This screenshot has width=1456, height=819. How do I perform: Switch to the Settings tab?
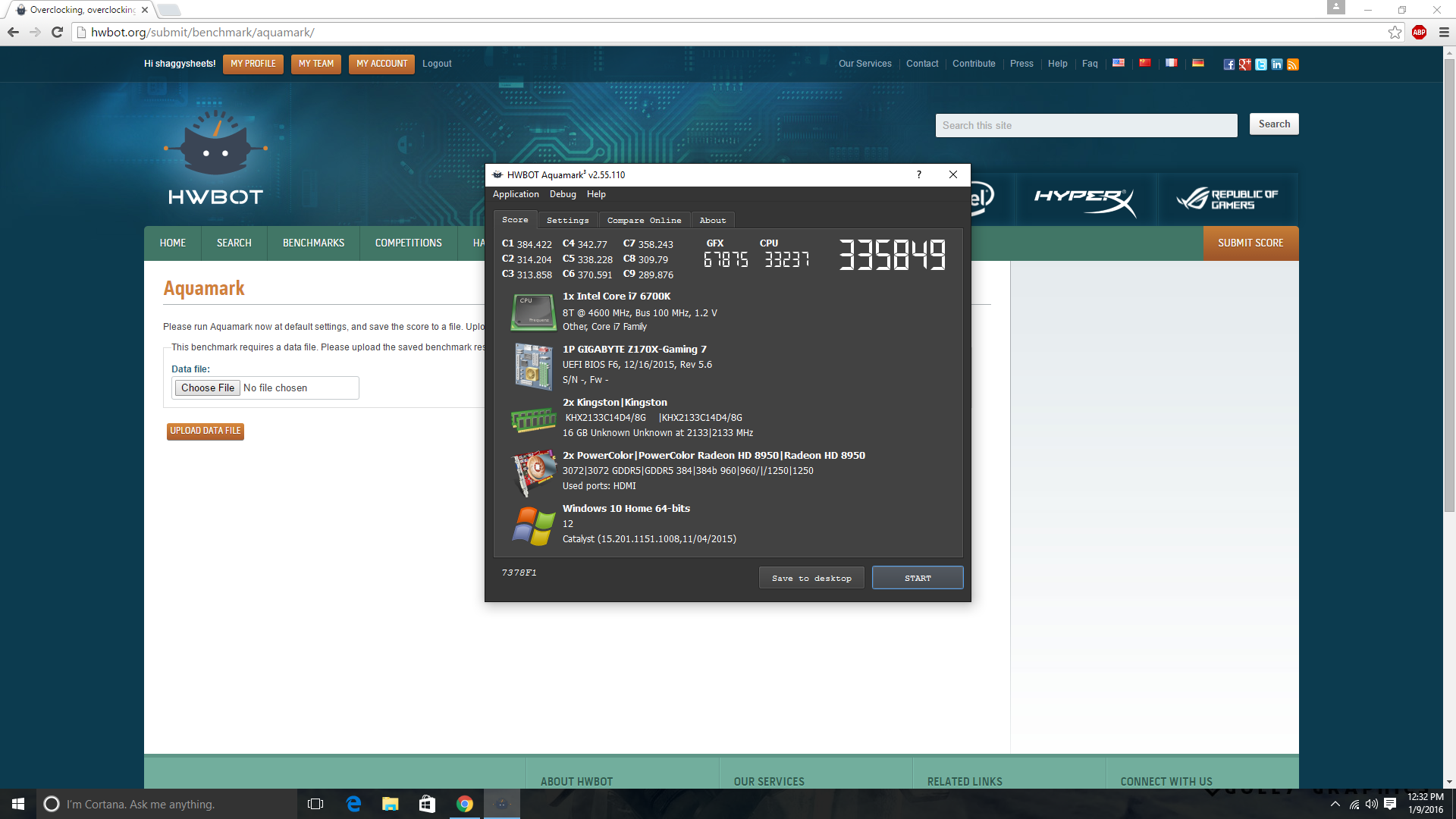pos(568,220)
